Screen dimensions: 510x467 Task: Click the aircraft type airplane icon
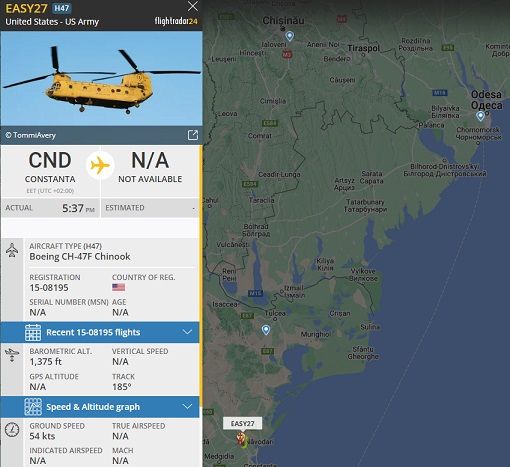[12, 250]
